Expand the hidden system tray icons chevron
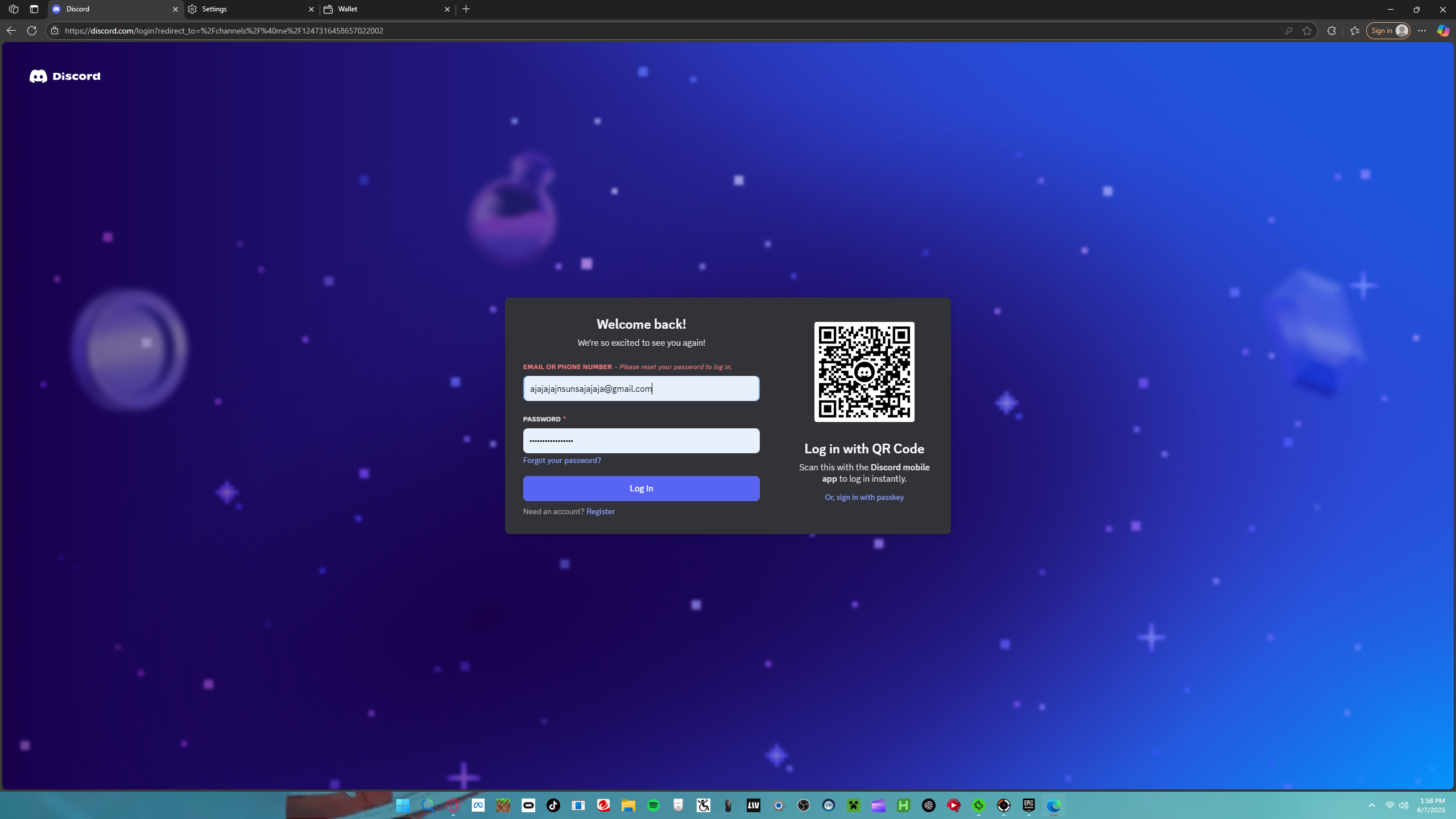1456x819 pixels. 1372,805
